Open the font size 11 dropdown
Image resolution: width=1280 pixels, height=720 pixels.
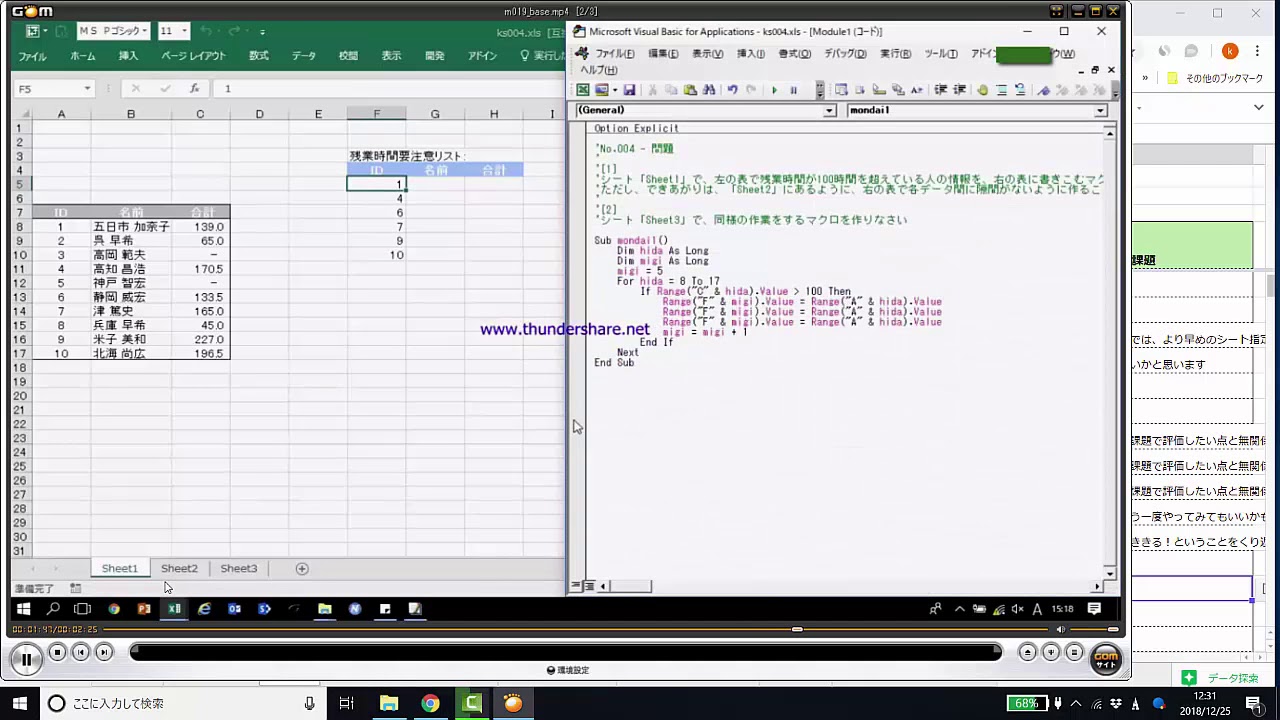coord(184,31)
